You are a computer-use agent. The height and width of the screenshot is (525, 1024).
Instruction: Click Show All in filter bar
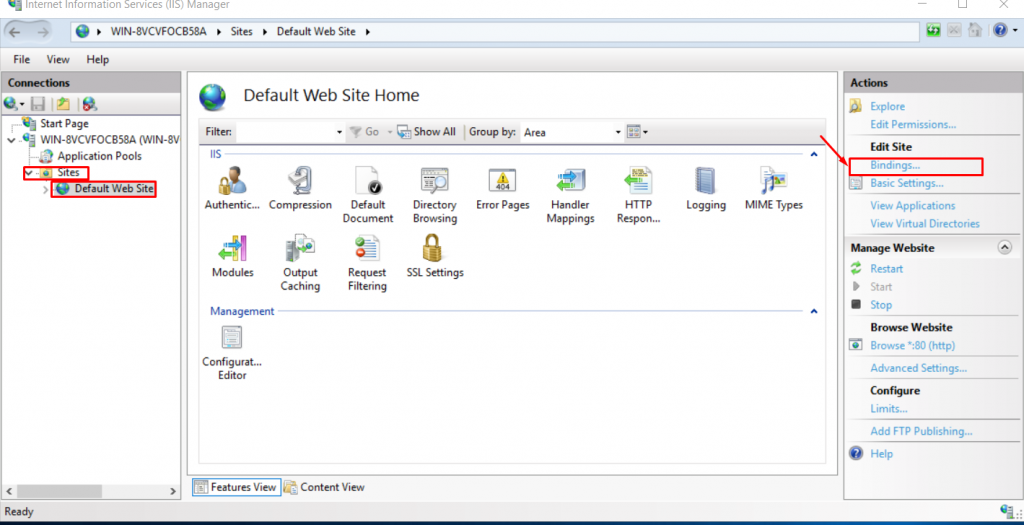point(426,132)
